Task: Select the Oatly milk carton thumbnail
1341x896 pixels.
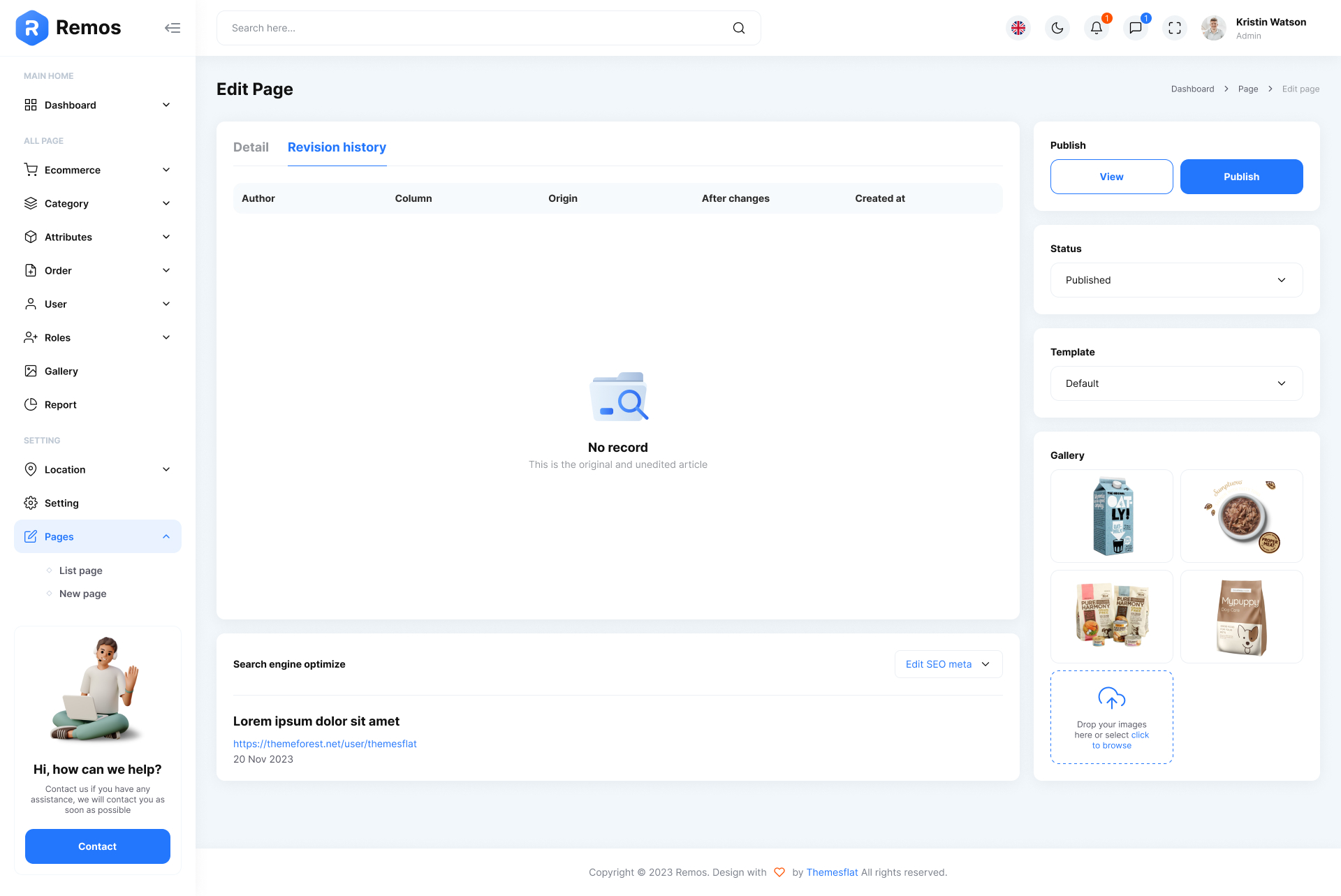Action: point(1111,516)
